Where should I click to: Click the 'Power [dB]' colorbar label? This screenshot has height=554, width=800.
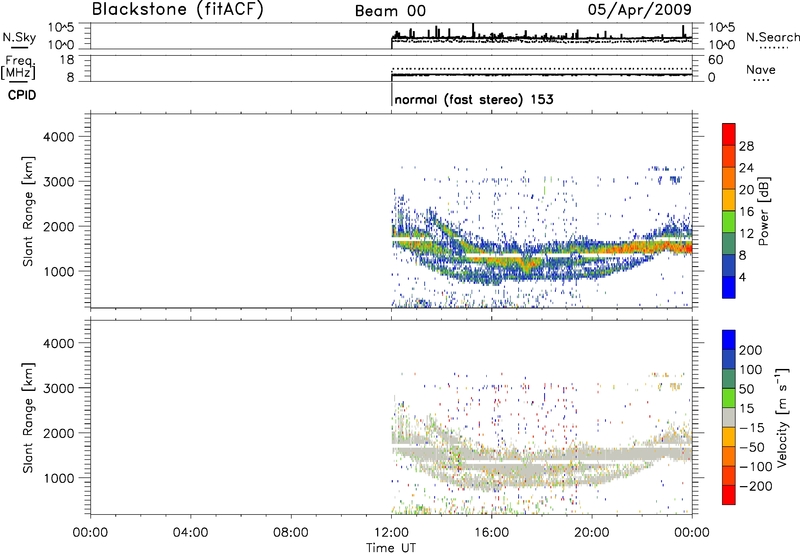point(763,211)
